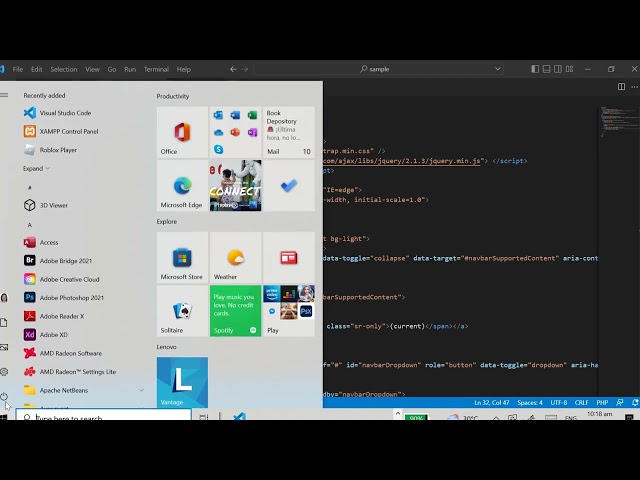Image resolution: width=640 pixels, height=480 pixels.
Task: Open Roblox Player in Start list
Action: [x=50, y=150]
